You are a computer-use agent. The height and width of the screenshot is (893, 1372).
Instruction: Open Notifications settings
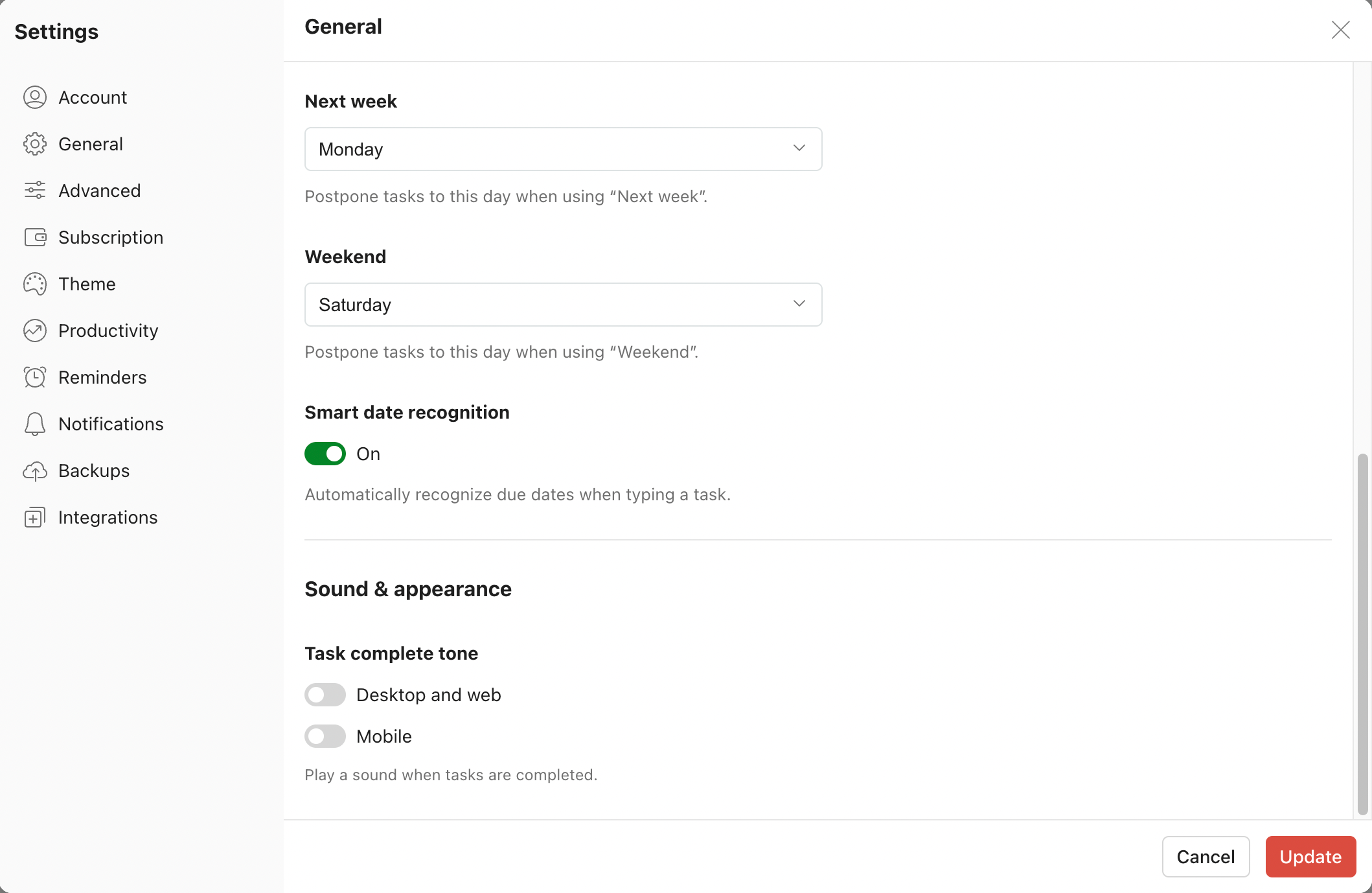(111, 423)
